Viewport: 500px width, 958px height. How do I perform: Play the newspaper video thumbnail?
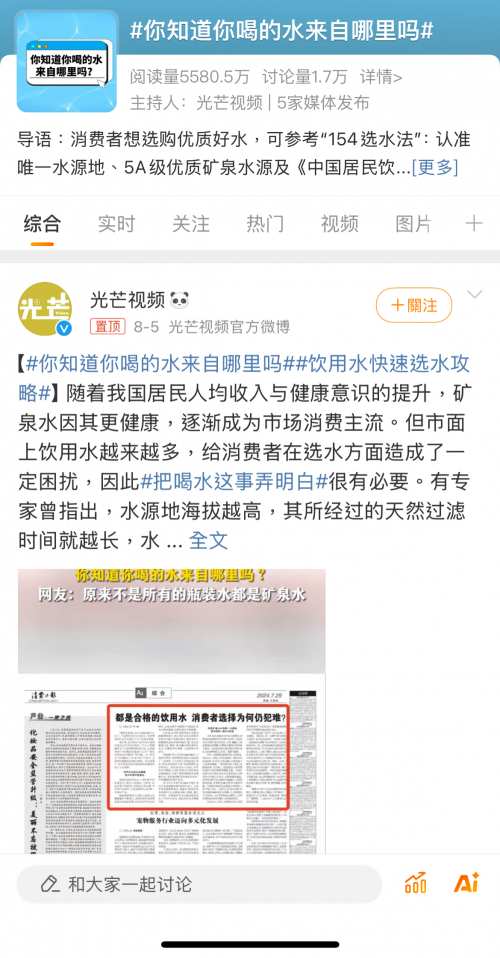pyautogui.click(x=172, y=711)
